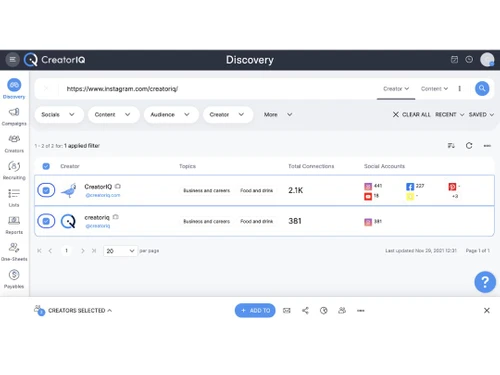Screen dimensions: 500x375
Task: Click the sort results icon
Action: 451,146
